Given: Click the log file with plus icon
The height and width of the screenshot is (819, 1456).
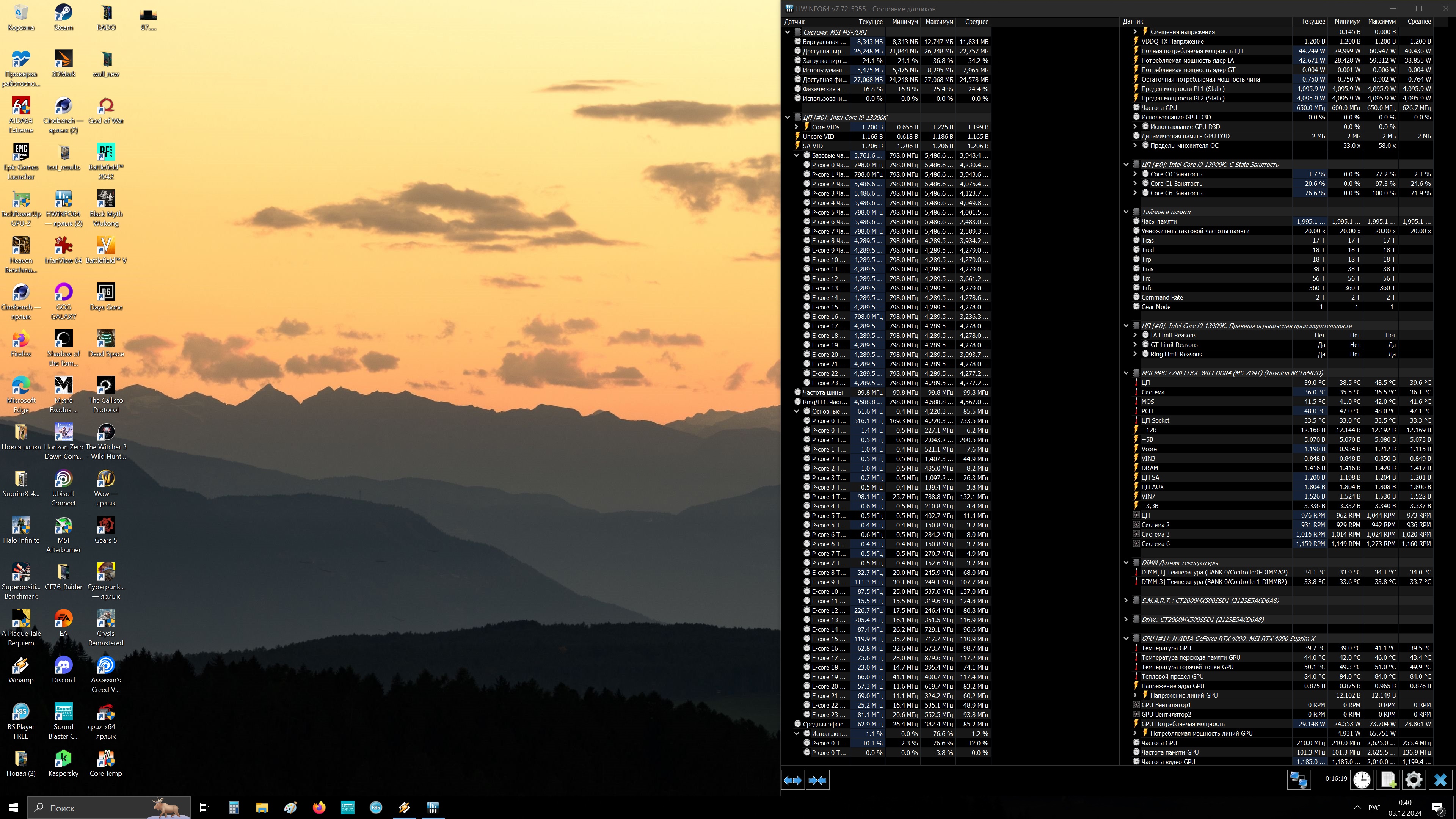Looking at the screenshot, I should [1388, 780].
